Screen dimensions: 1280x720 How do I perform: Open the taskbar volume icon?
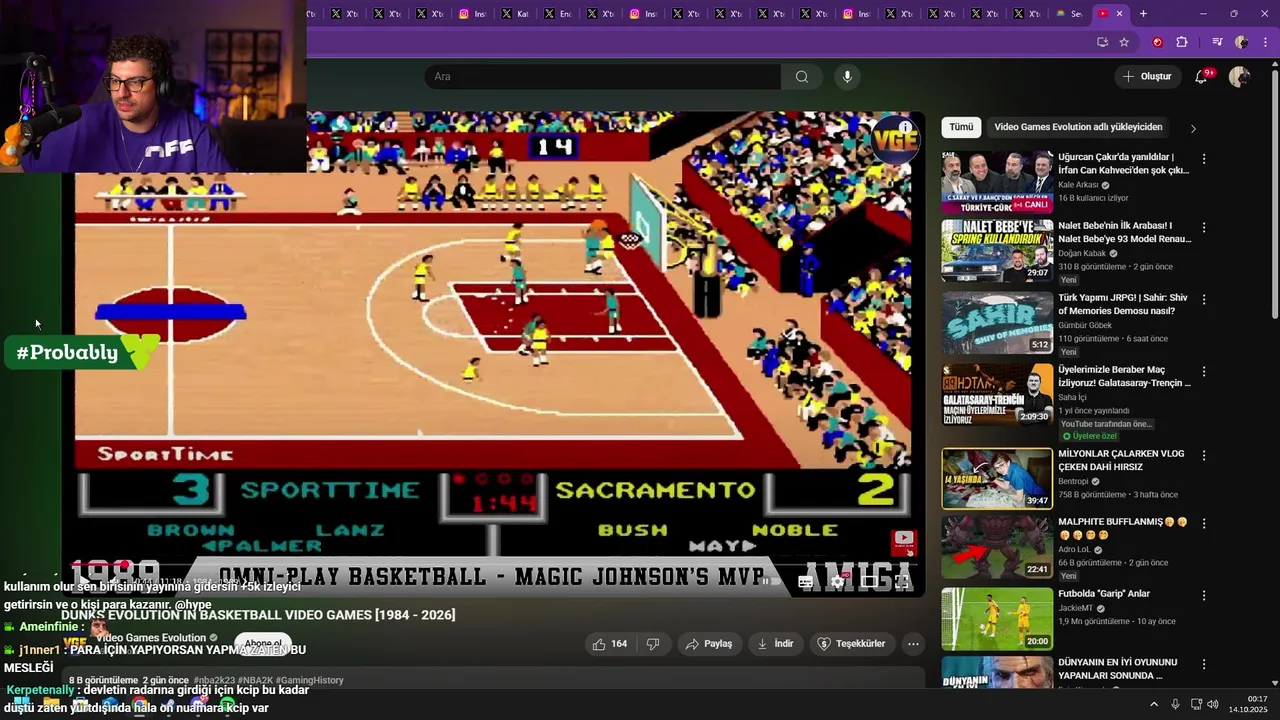[x=1213, y=704]
